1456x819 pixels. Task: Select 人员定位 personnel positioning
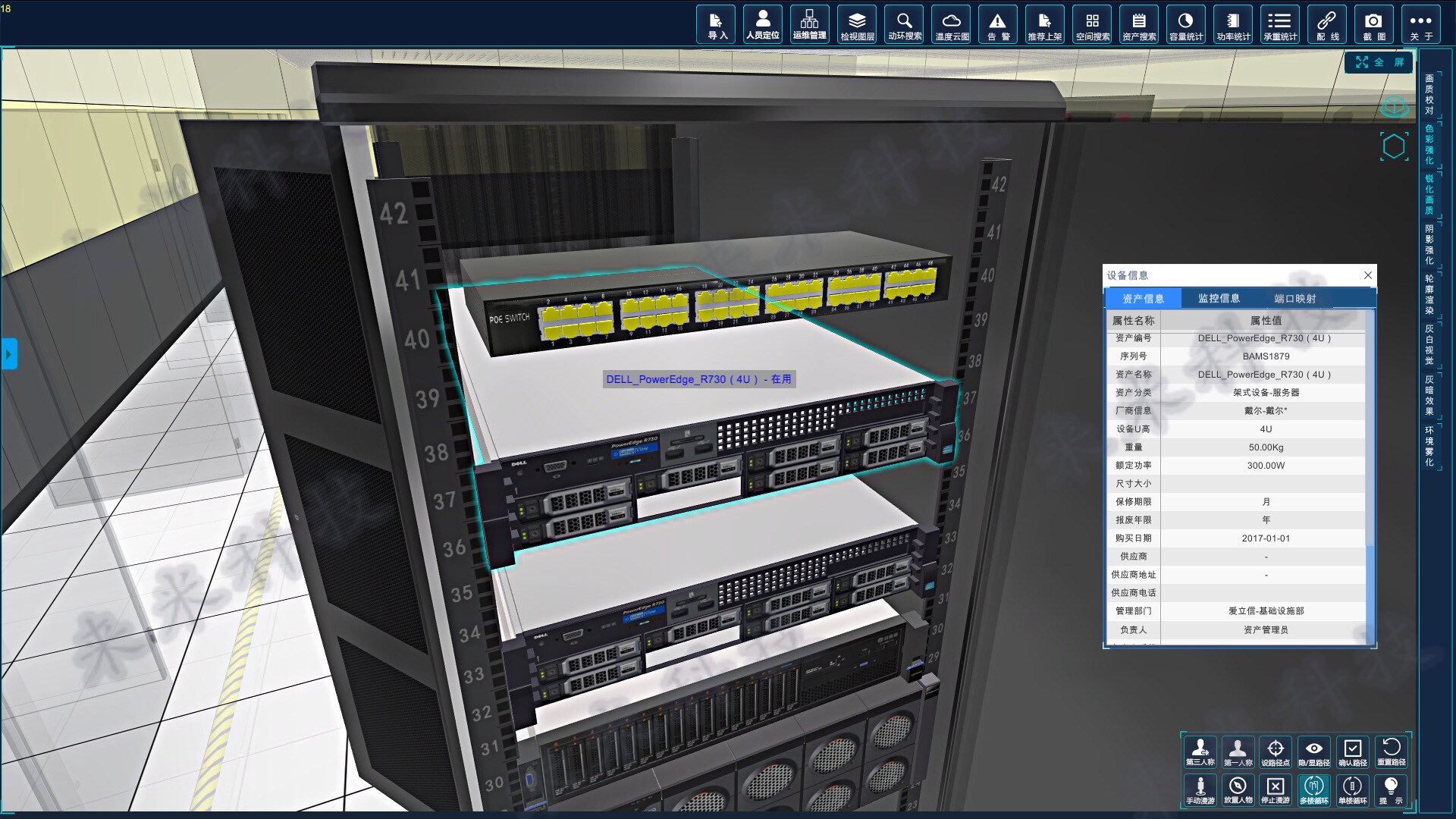[763, 25]
